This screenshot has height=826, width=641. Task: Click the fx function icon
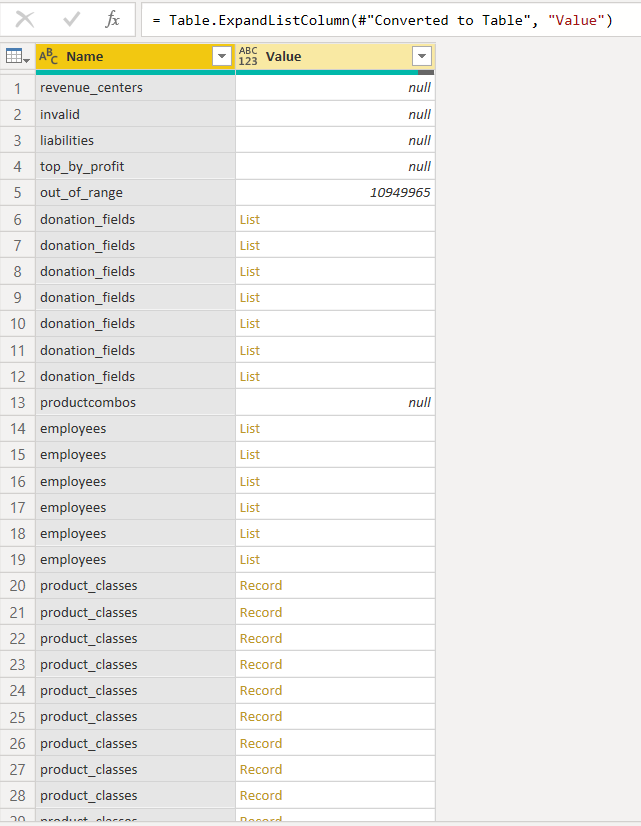pos(112,19)
